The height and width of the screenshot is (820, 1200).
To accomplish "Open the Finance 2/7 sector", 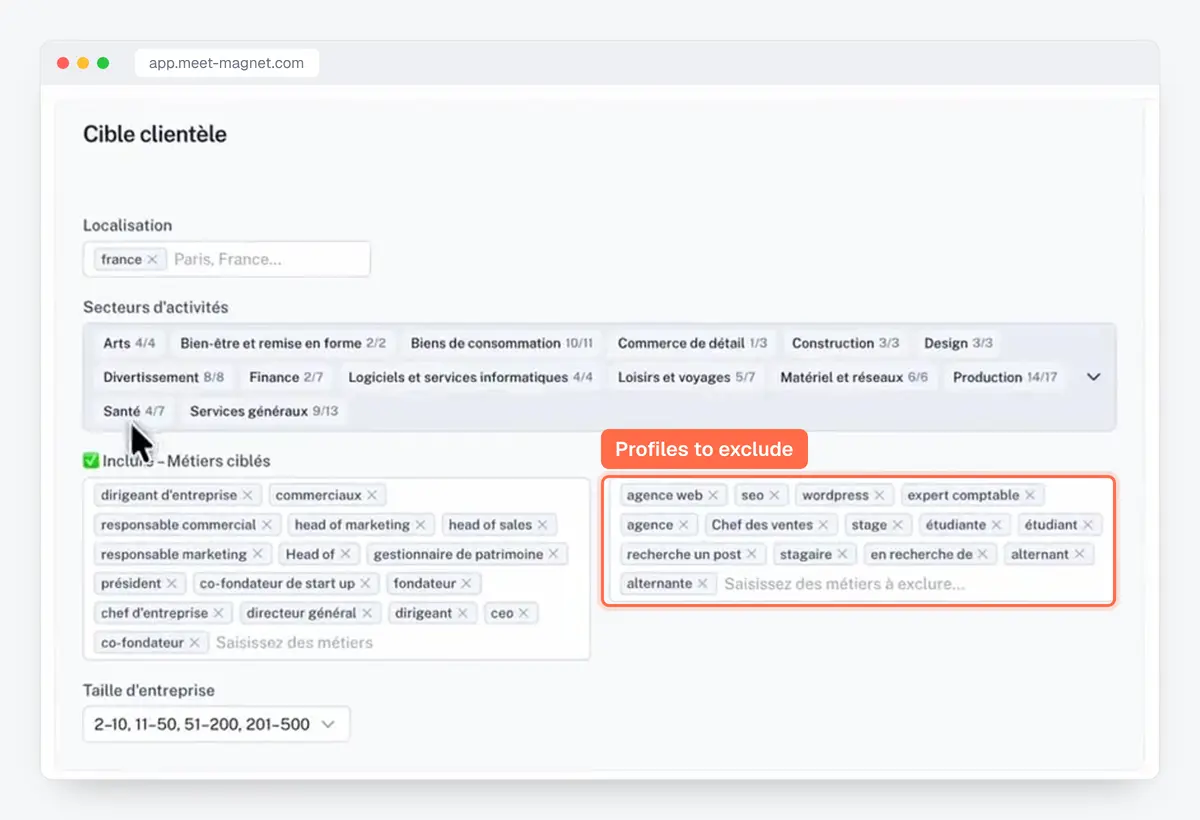I will click(x=286, y=377).
